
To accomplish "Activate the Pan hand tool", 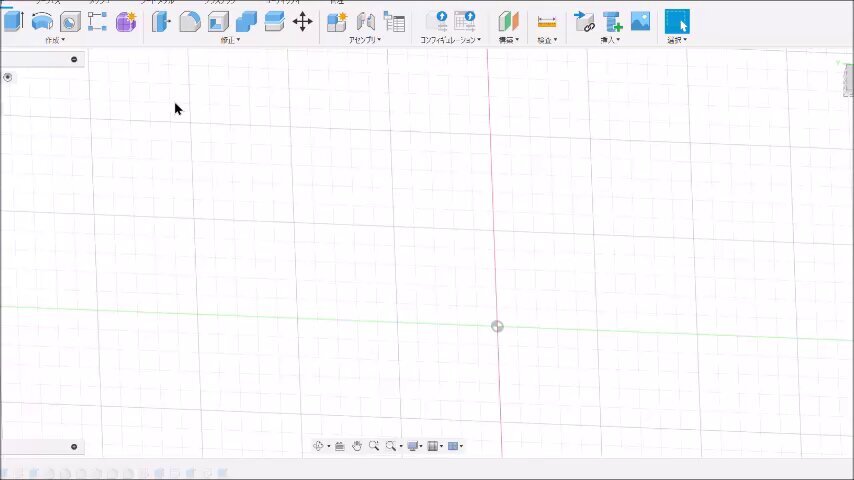I will click(x=357, y=446).
